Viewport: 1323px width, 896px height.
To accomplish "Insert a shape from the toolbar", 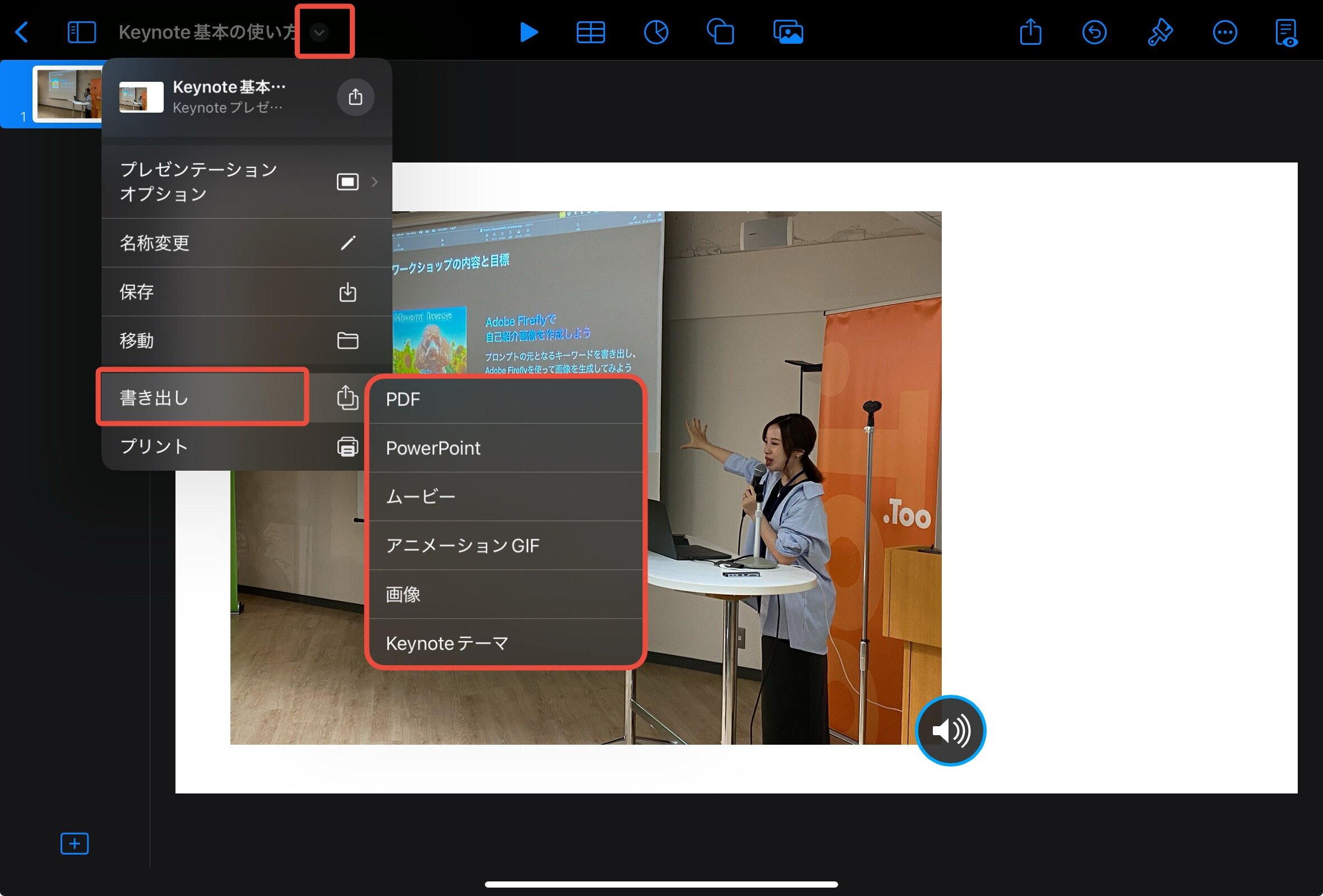I will pos(721,32).
